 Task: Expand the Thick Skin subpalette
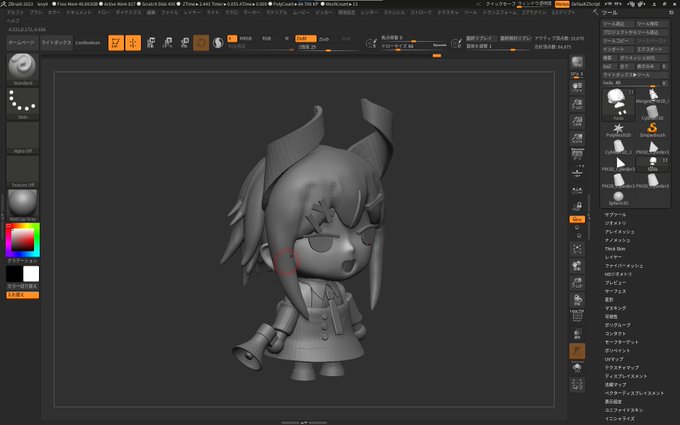click(x=615, y=248)
